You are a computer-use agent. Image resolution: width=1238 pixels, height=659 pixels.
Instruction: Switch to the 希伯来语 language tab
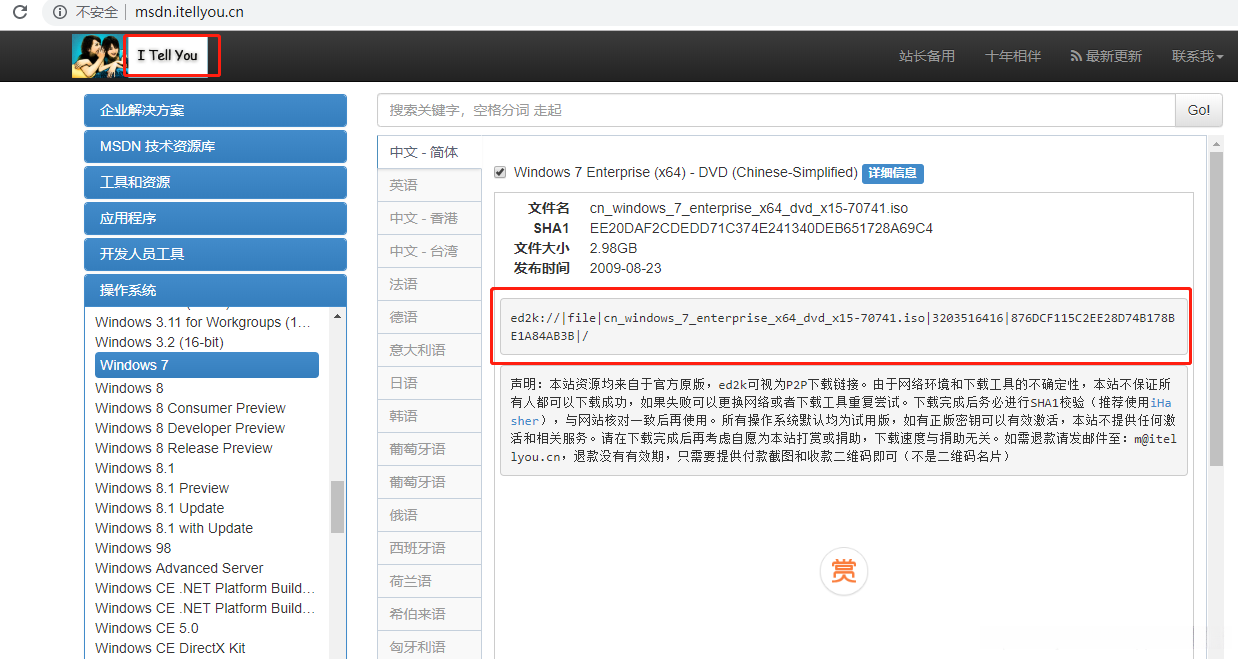click(429, 614)
